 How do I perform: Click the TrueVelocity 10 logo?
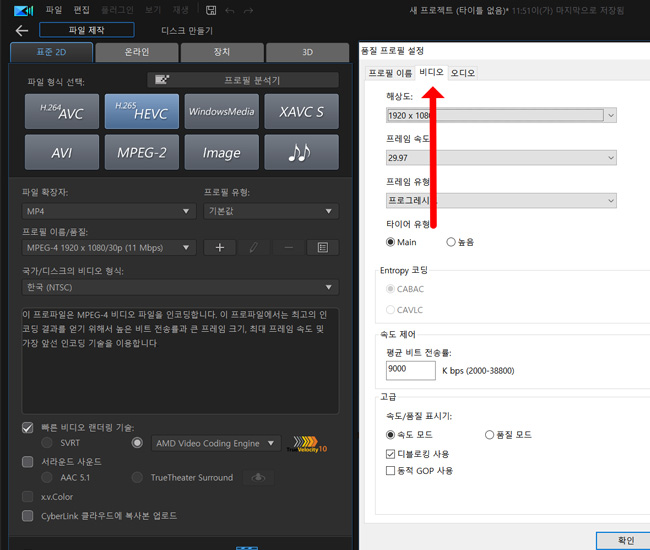[307, 444]
